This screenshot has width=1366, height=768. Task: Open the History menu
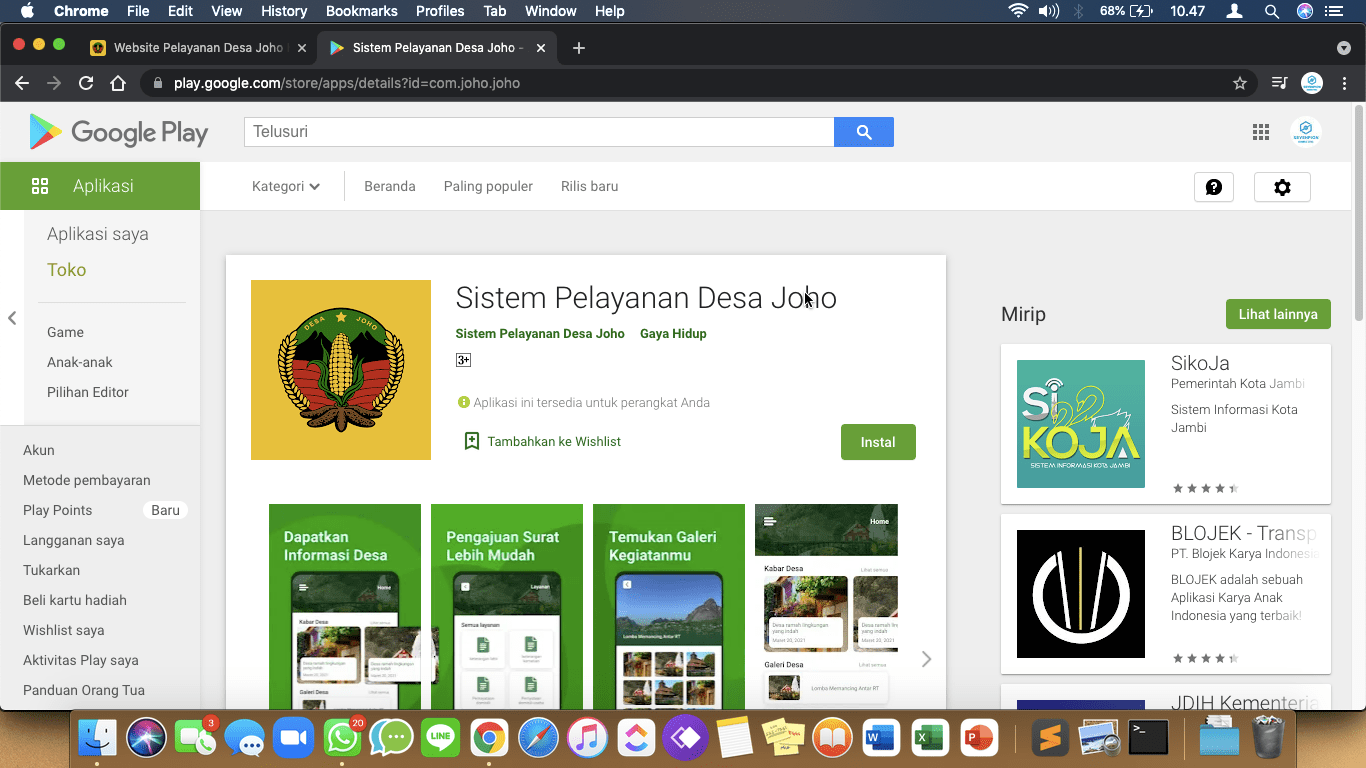(284, 11)
